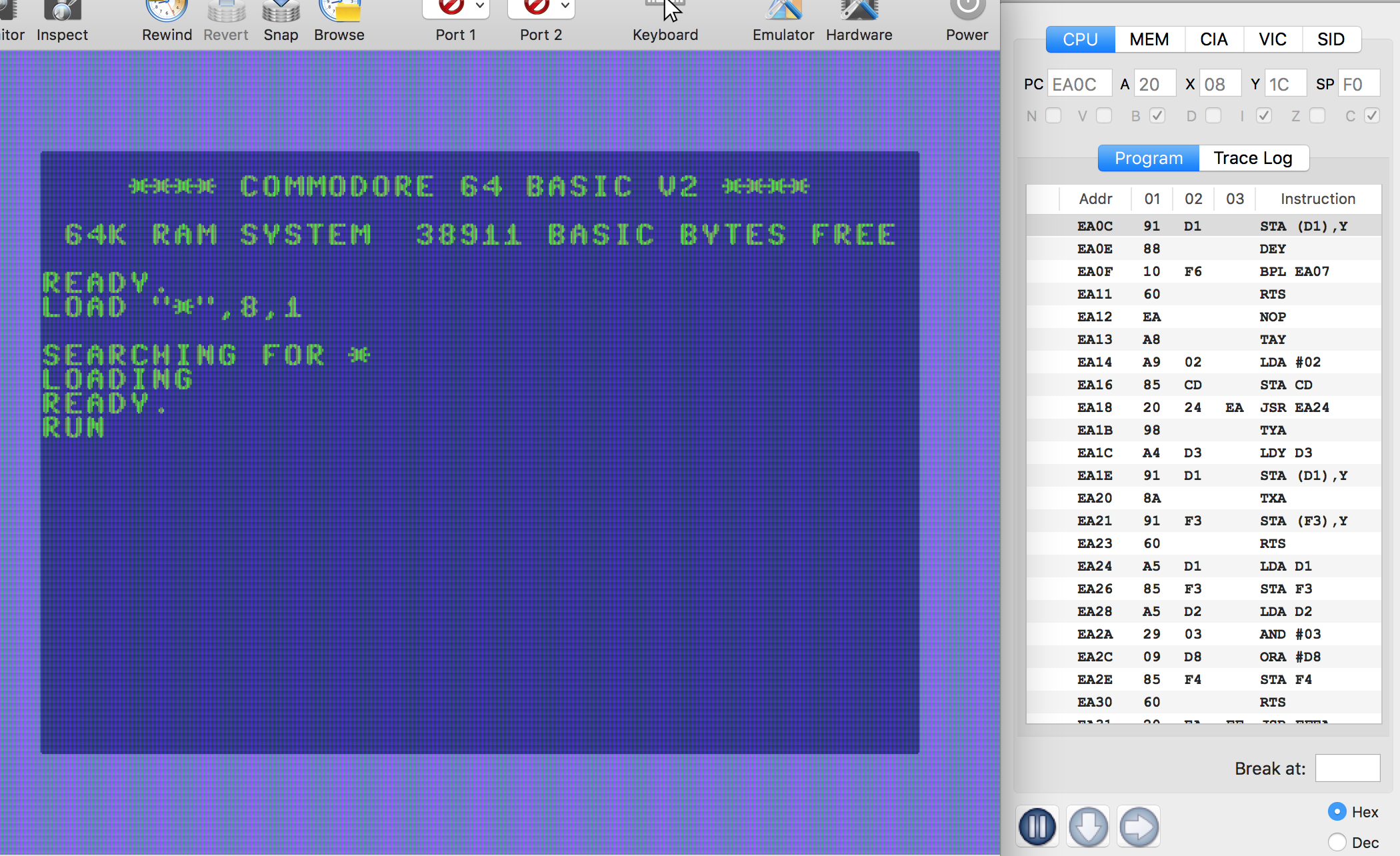This screenshot has width=1400, height=856.
Task: Select the EA26 STA F3 row
Action: coord(1203,589)
